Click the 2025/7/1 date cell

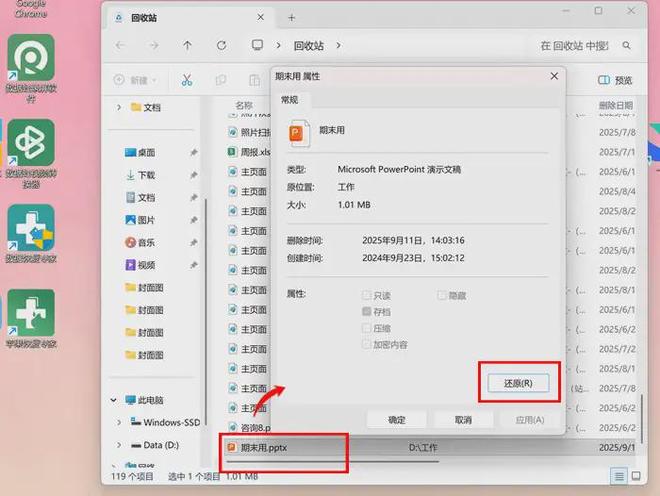pyautogui.click(x=617, y=152)
